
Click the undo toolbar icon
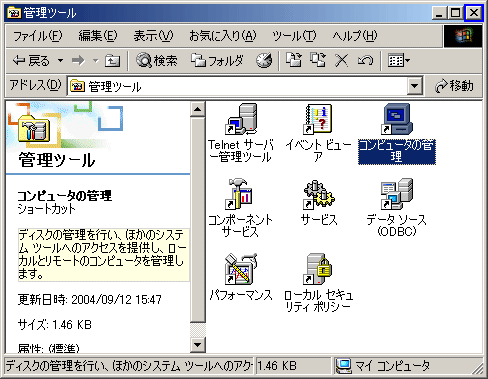pyautogui.click(x=365, y=61)
